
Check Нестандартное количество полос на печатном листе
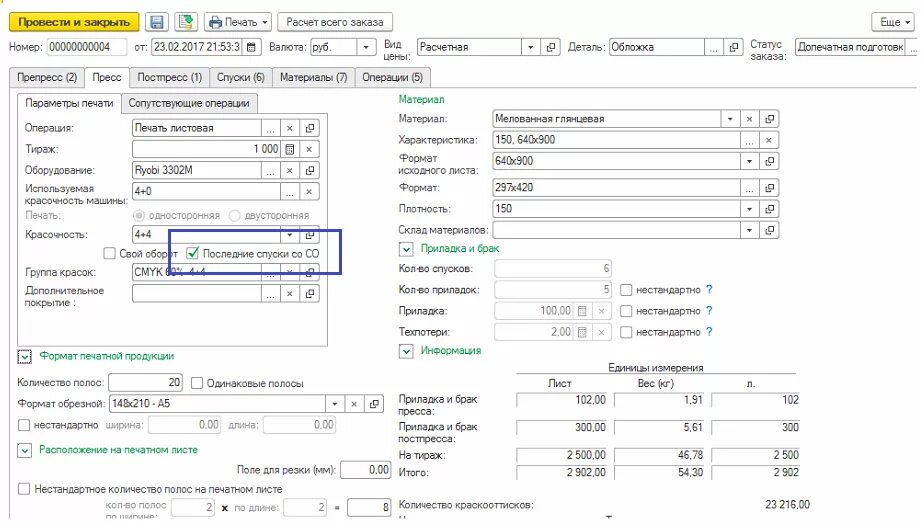coord(24,489)
